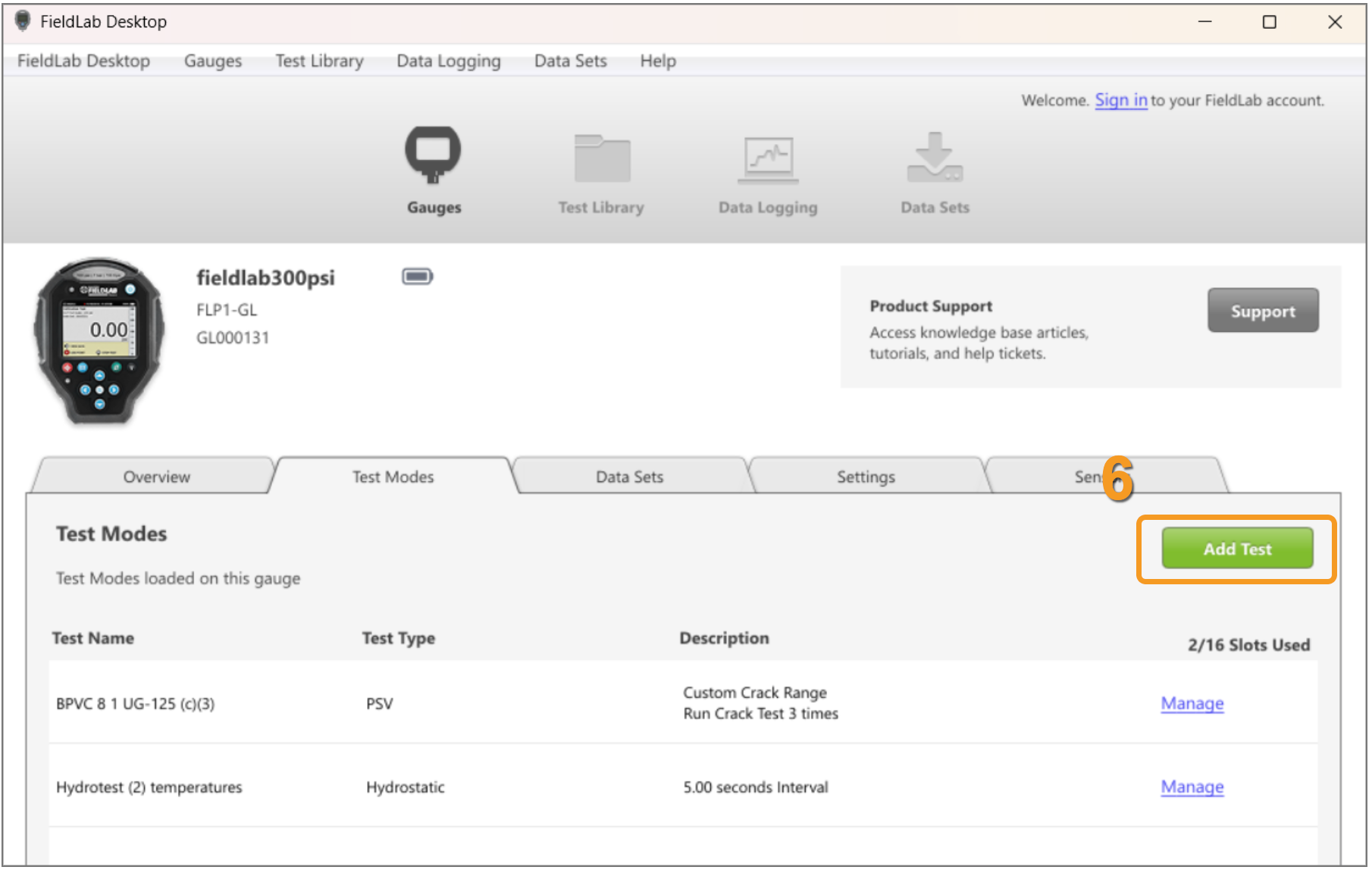Open the Help menu
The height and width of the screenshot is (870, 1372).
pyautogui.click(x=658, y=61)
